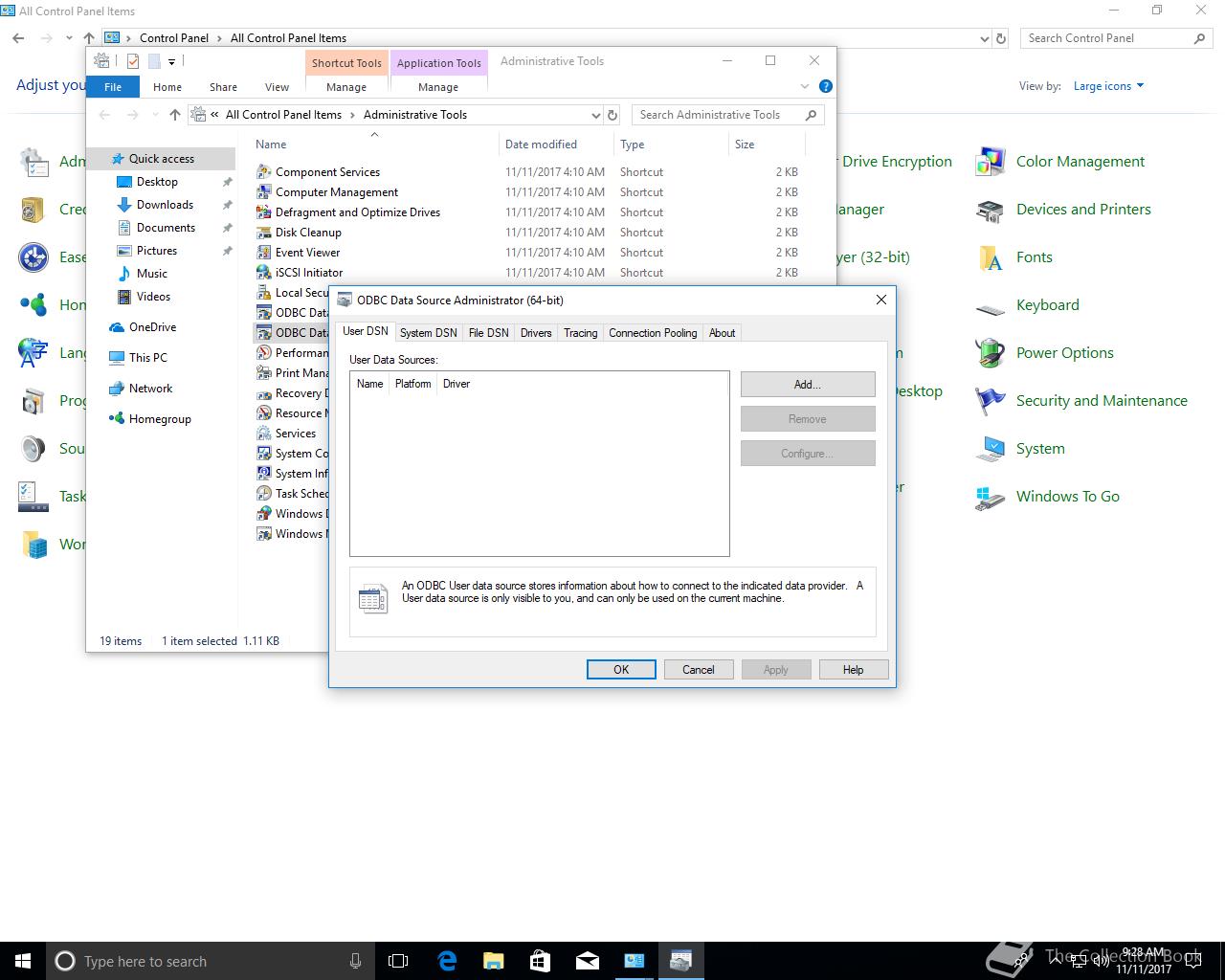Click Search Control Panel field

[x=1116, y=38]
